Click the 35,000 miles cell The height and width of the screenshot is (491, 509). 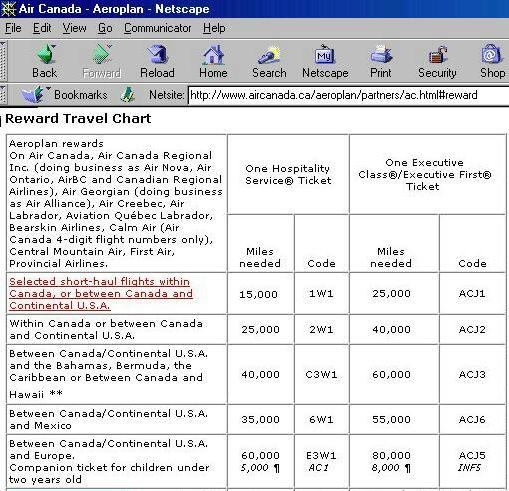(x=260, y=420)
